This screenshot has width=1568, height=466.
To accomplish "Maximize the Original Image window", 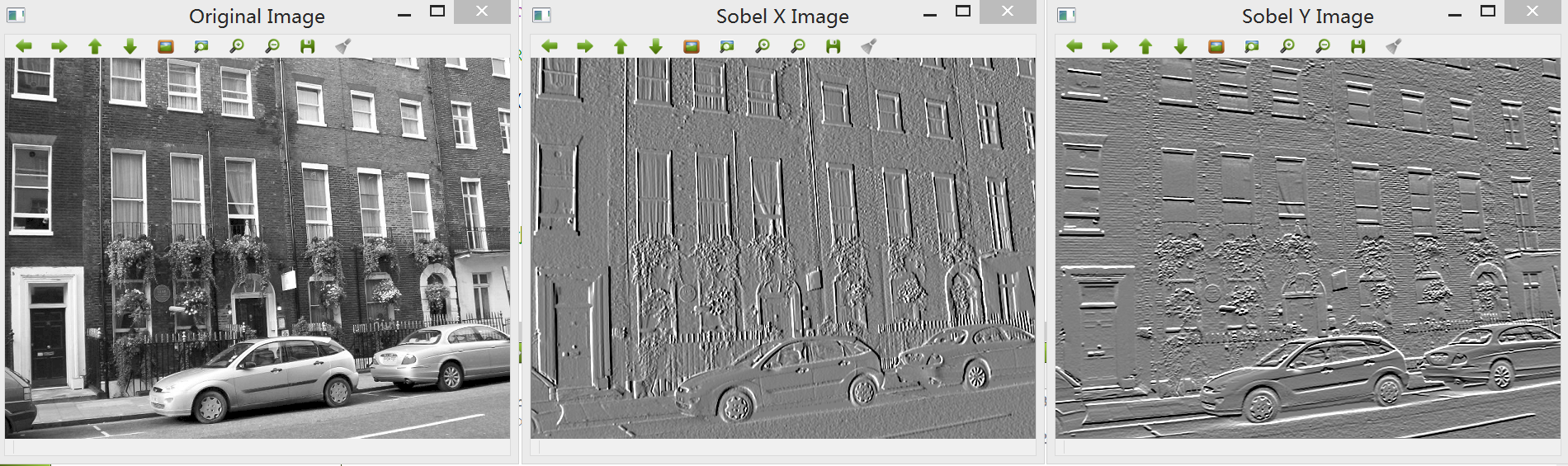I will point(437,12).
